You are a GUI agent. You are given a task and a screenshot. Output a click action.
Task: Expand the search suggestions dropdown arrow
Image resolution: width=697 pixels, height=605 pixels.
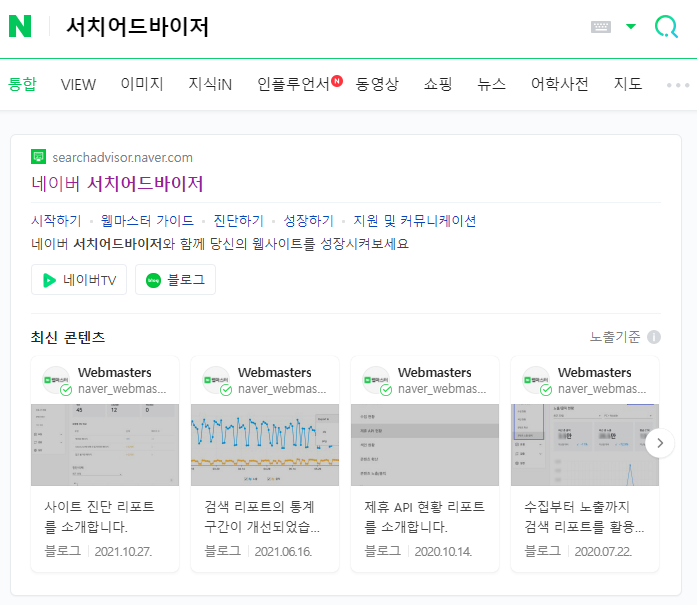click(x=630, y=27)
